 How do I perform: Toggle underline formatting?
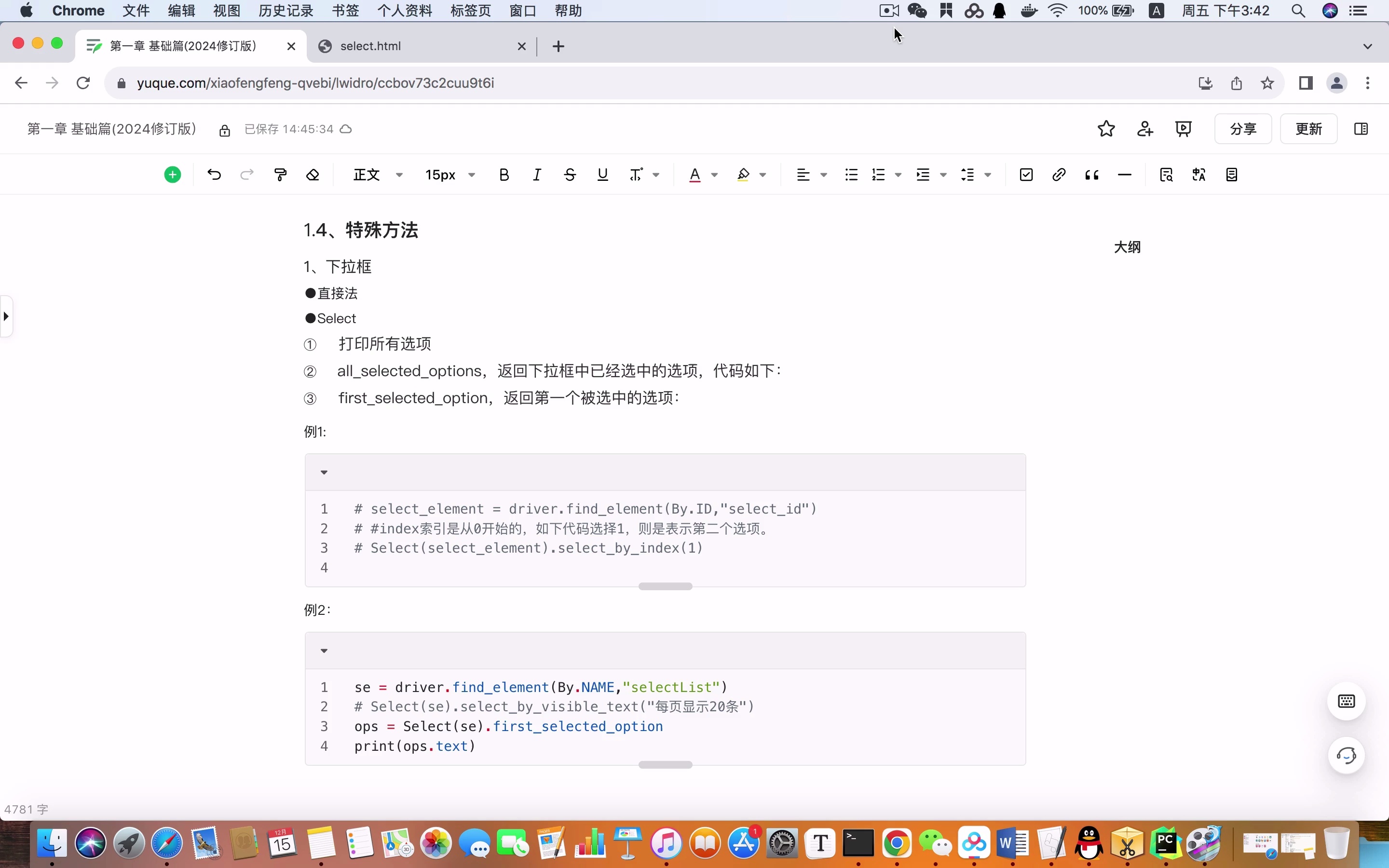click(x=601, y=175)
